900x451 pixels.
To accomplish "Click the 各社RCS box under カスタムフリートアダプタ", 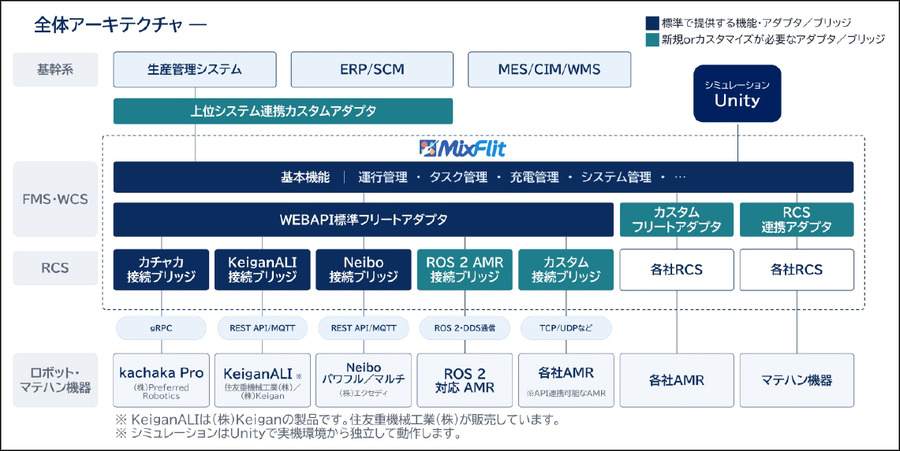I will click(677, 270).
